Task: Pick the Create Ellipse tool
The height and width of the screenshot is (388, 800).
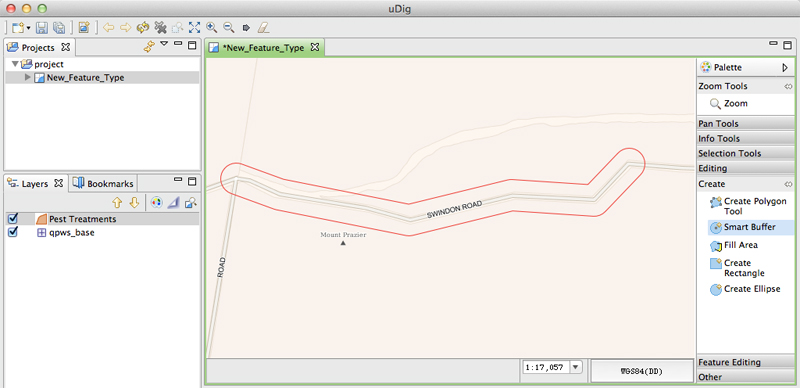Action: (x=745, y=289)
